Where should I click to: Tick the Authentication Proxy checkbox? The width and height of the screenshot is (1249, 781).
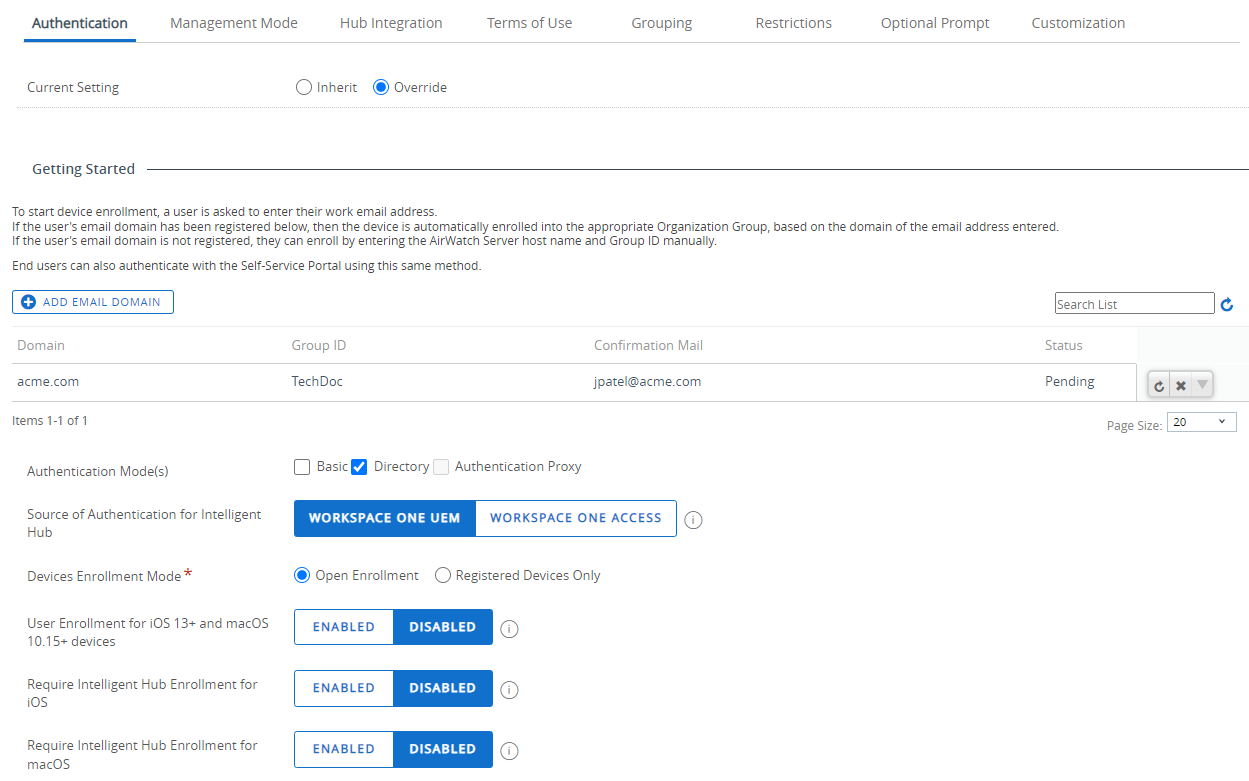(x=441, y=467)
